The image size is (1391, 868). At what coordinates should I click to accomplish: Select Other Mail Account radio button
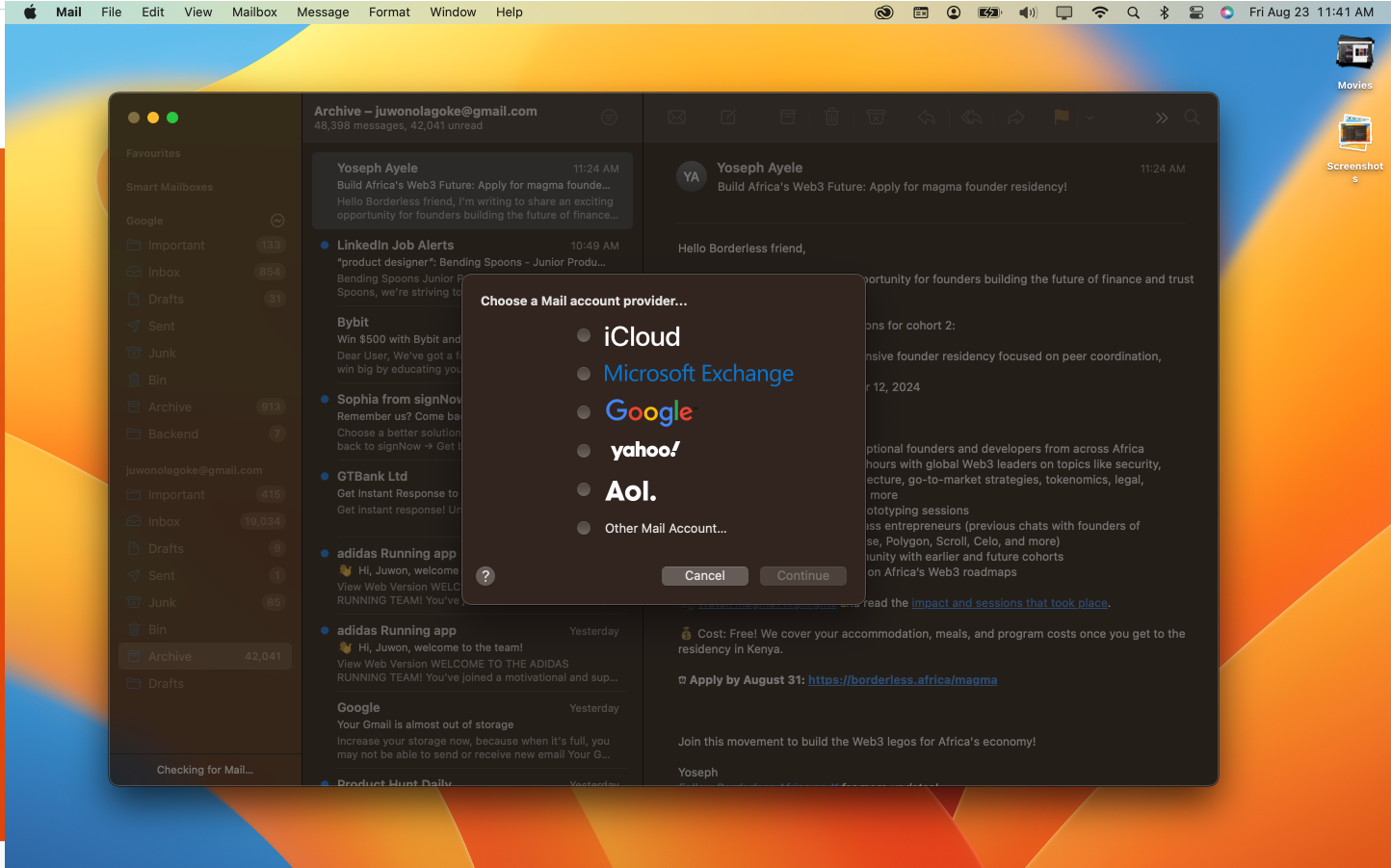pyautogui.click(x=584, y=528)
